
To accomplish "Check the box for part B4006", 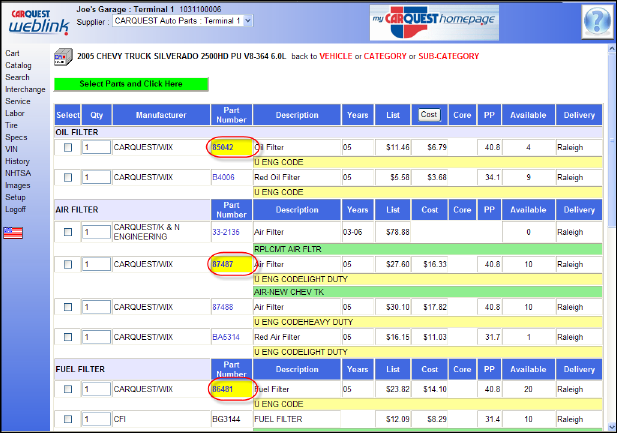I will [68, 178].
